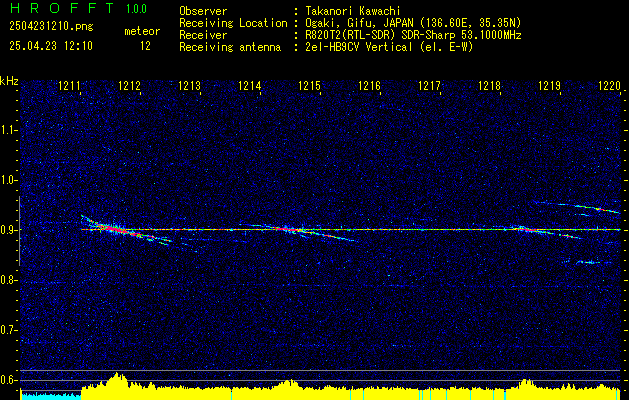The height and width of the screenshot is (400, 629).
Task: Click the meteor count 12
Action: (145, 46)
